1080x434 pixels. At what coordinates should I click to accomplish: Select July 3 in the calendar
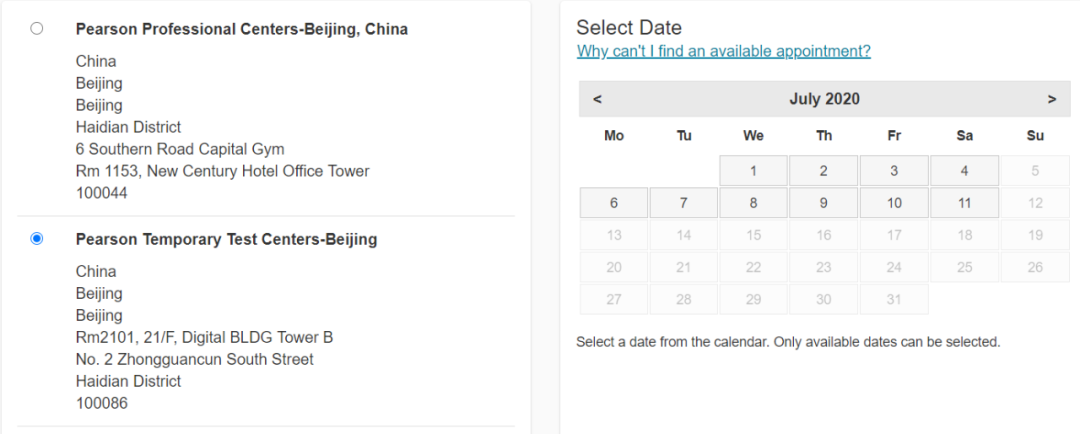coord(894,171)
